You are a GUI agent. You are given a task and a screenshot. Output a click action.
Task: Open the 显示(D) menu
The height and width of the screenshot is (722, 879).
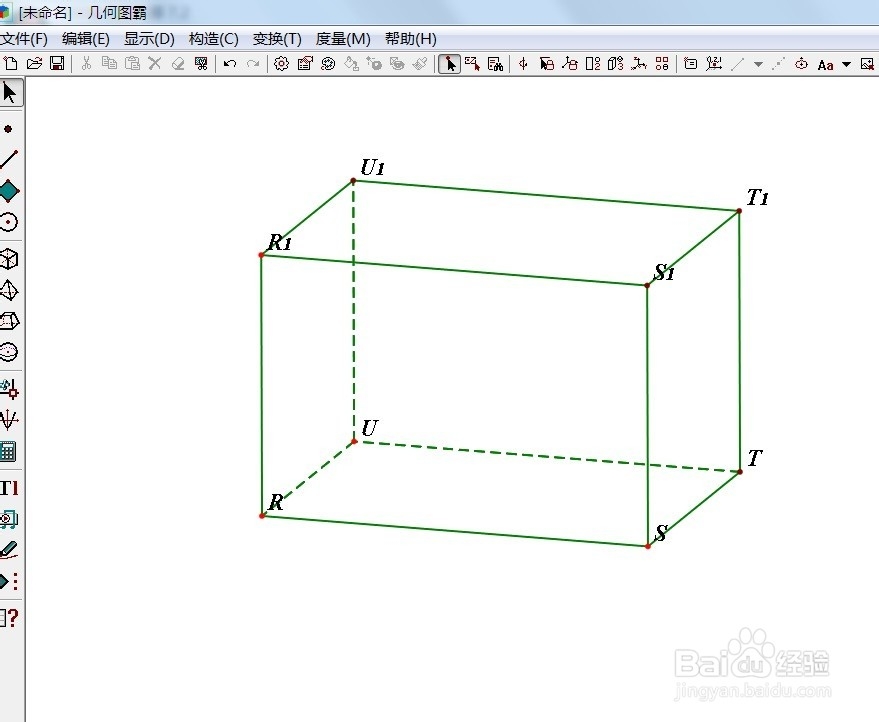(x=149, y=39)
